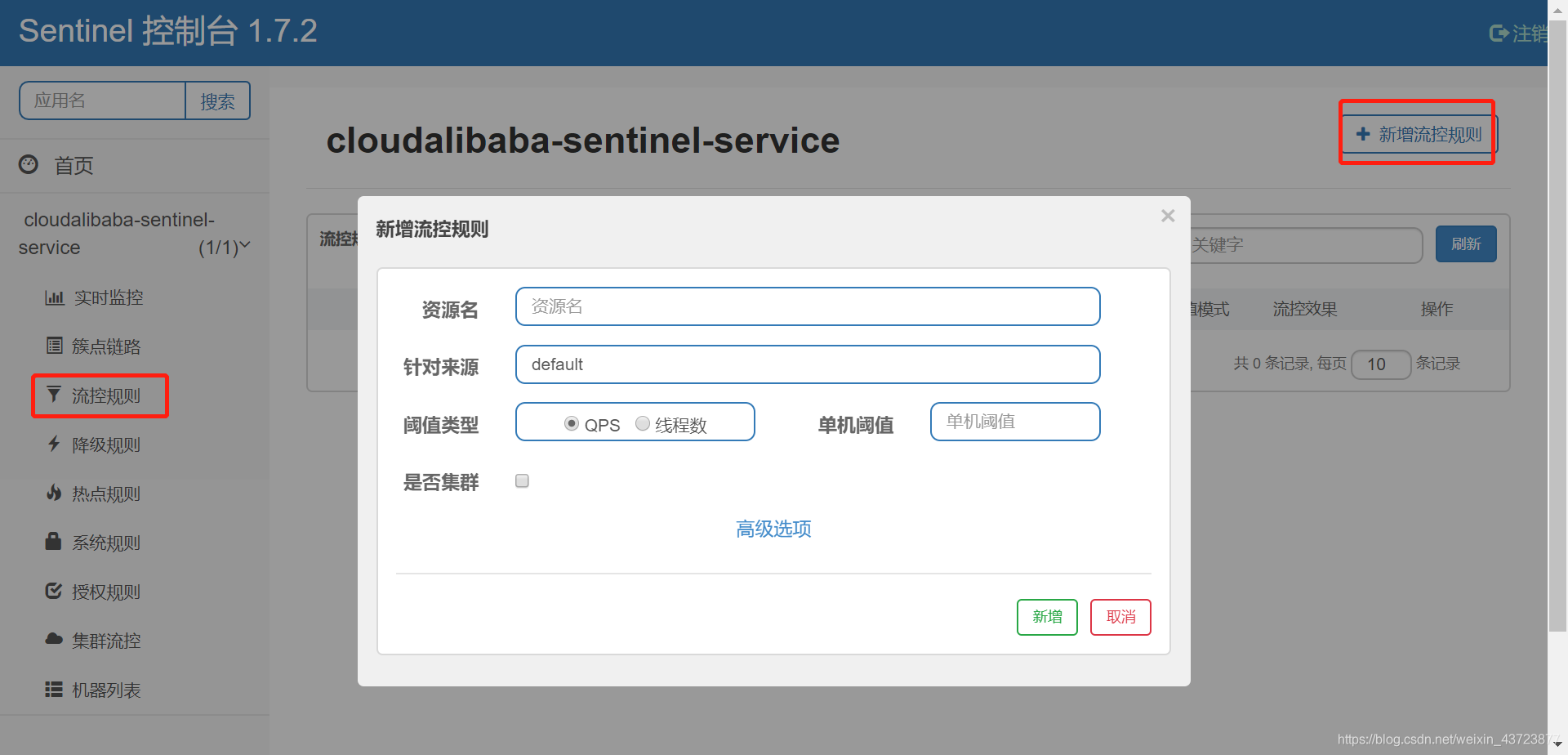This screenshot has height=755, width=1568.
Task: Open the 集群流控 menu item
Action: pyautogui.click(x=106, y=641)
